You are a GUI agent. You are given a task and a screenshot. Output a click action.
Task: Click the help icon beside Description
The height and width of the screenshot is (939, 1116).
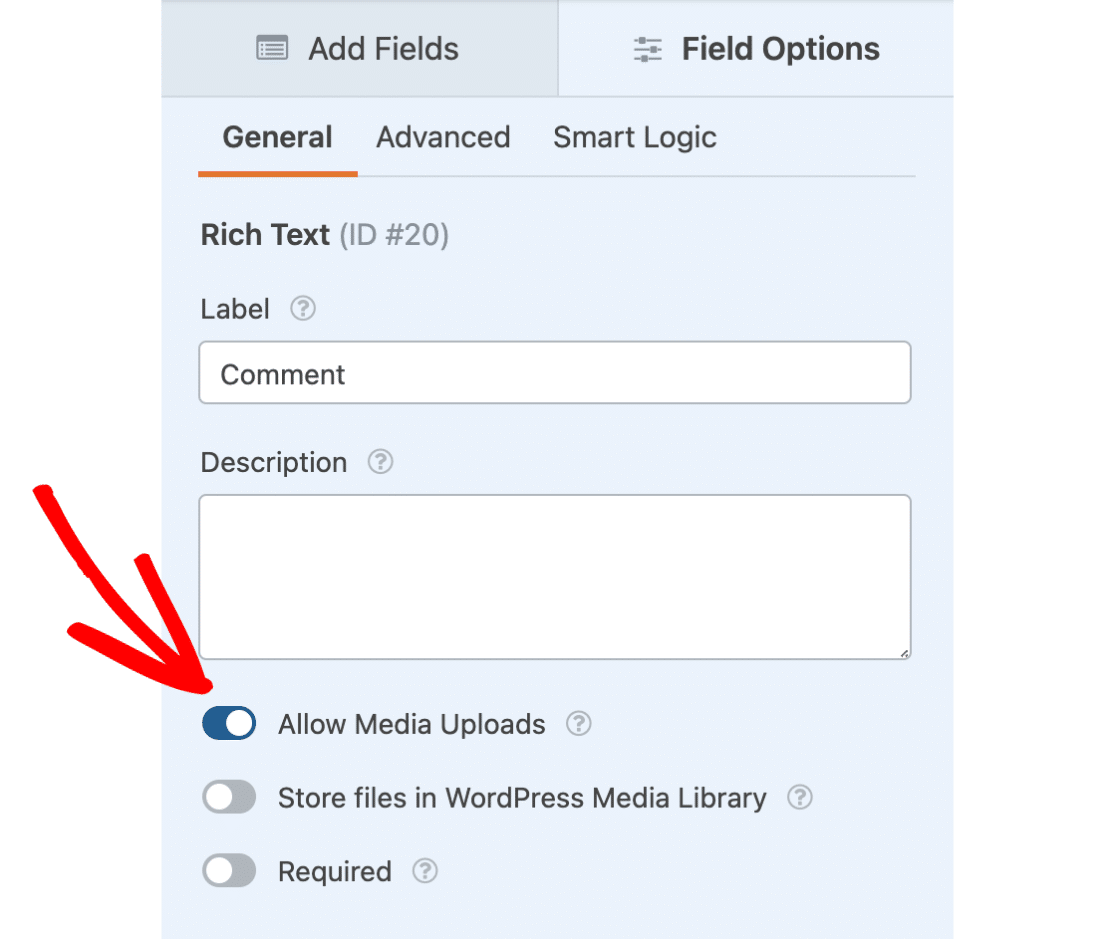click(380, 462)
